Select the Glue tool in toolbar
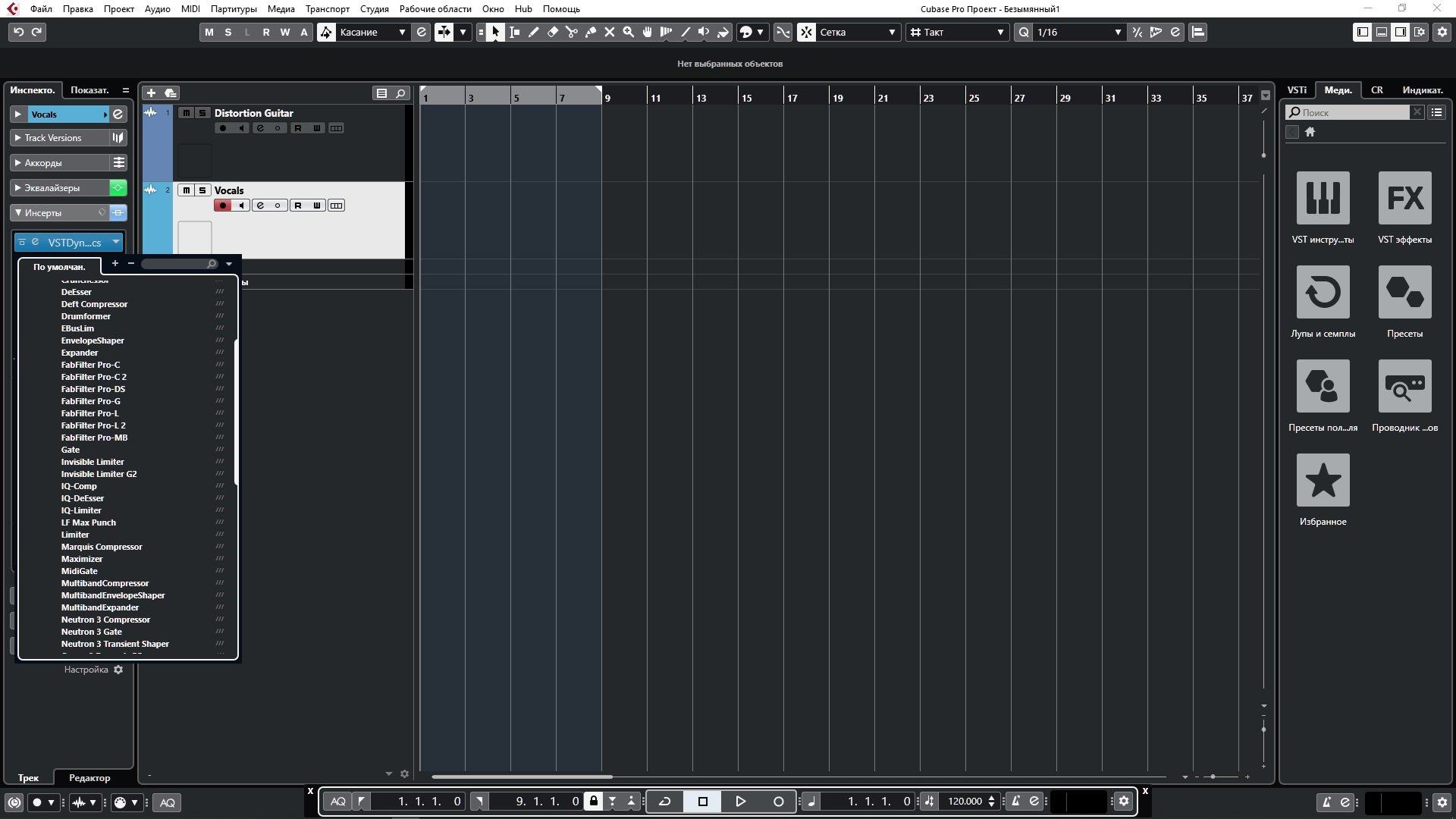Image resolution: width=1456 pixels, height=819 pixels. click(x=591, y=32)
